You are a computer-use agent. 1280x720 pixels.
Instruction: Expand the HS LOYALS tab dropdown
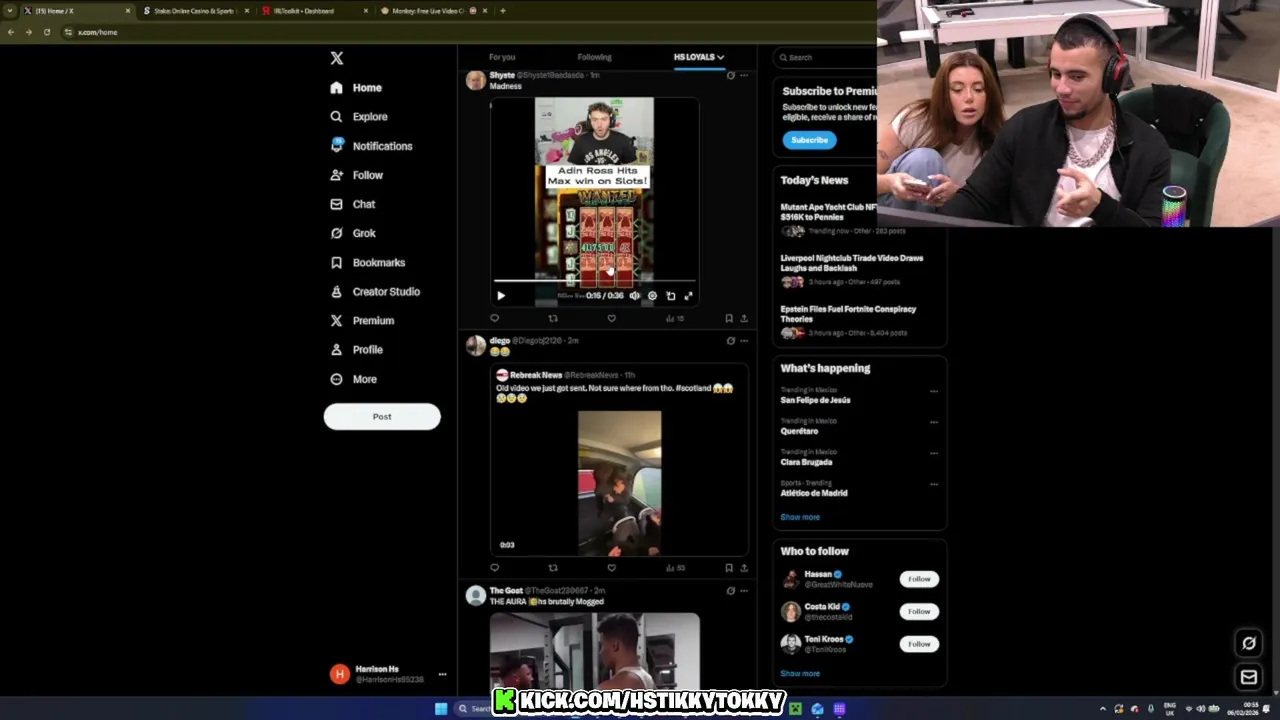[x=720, y=57]
